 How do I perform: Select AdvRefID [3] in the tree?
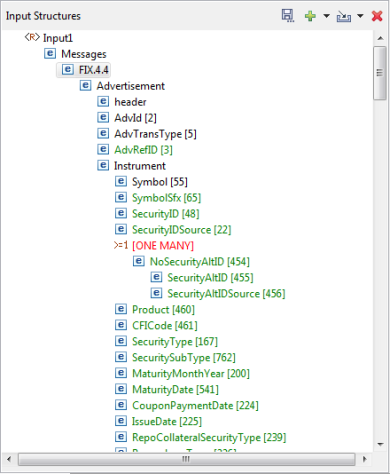(x=143, y=150)
